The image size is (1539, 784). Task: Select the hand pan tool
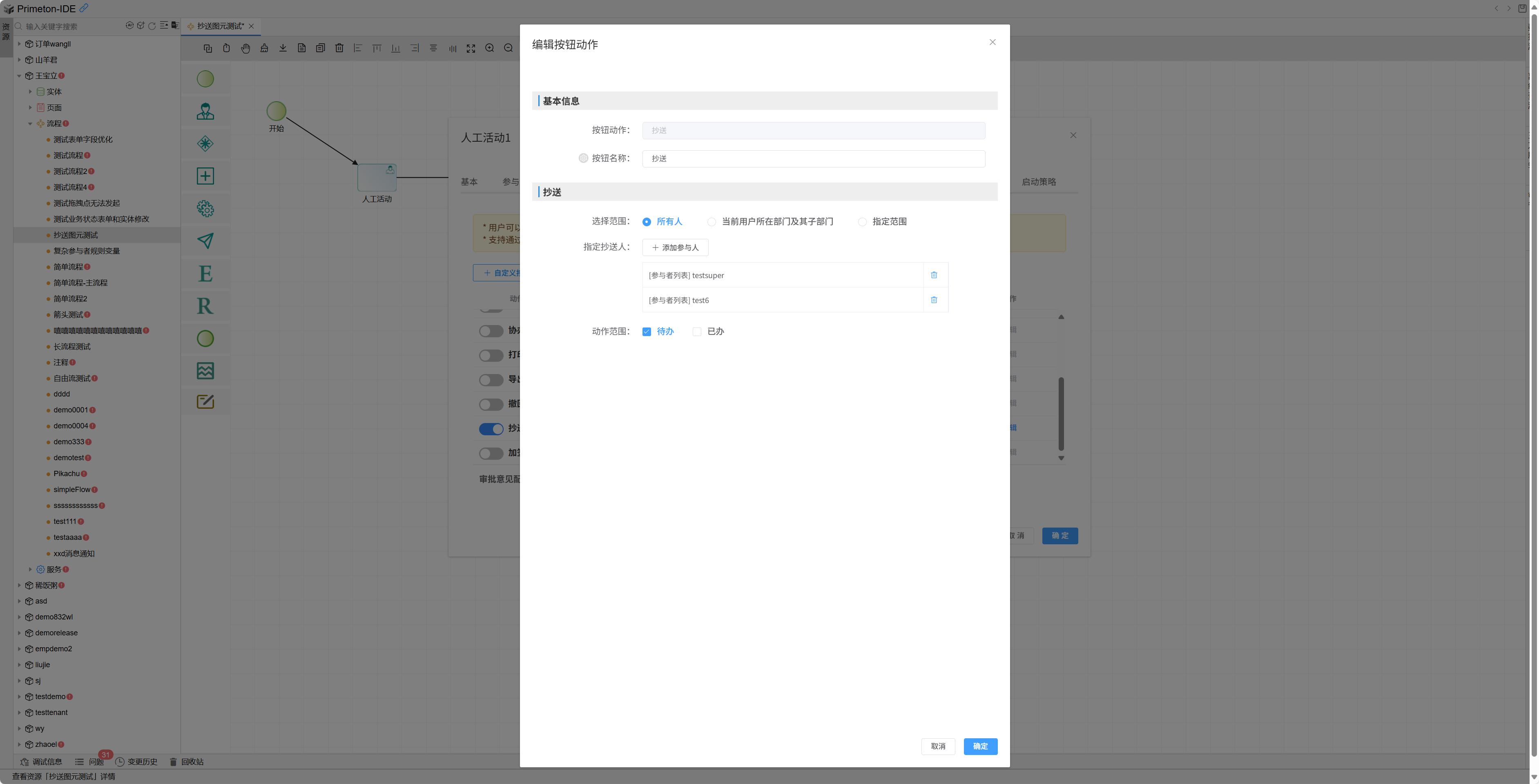pyautogui.click(x=245, y=48)
